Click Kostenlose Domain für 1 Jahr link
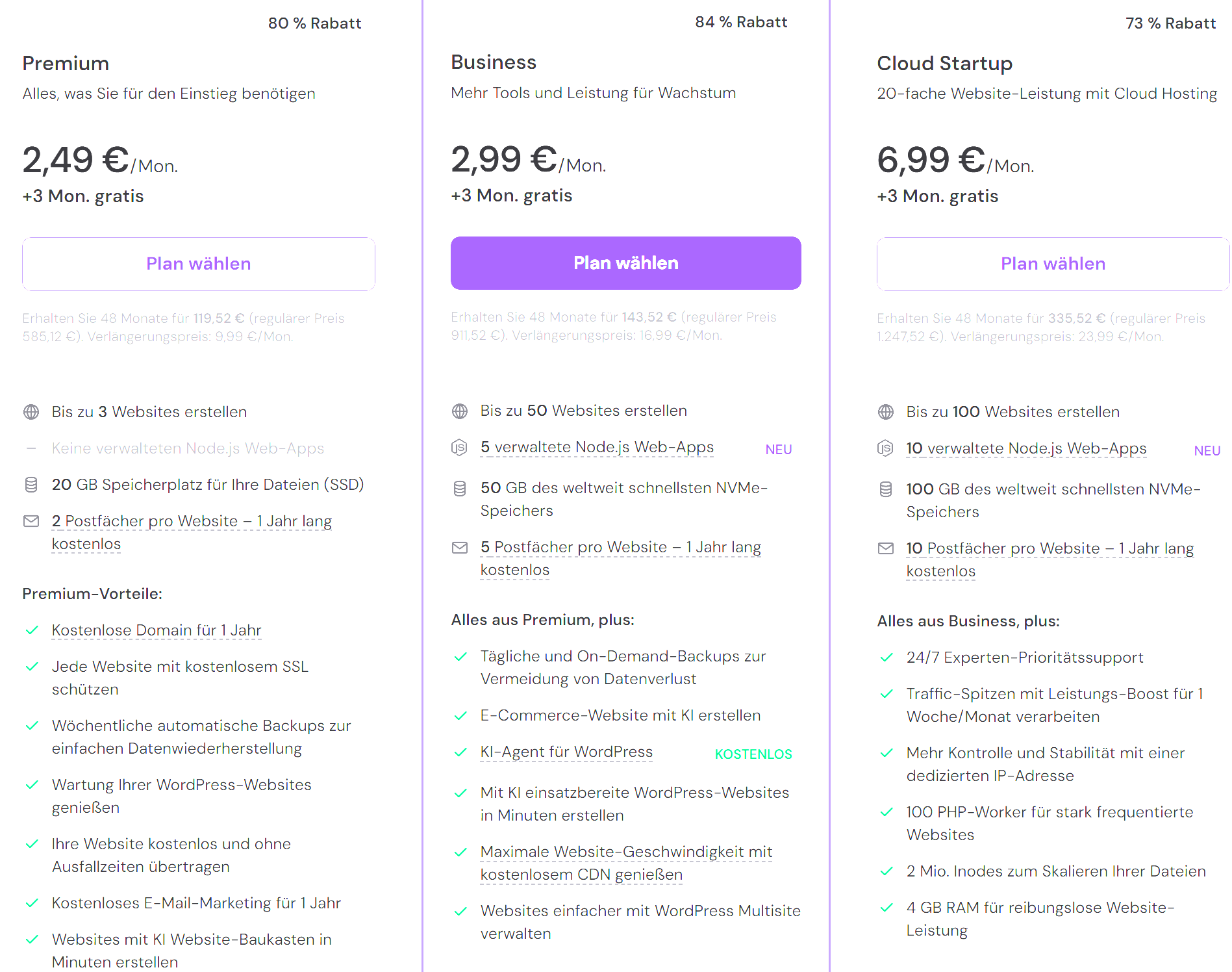This screenshot has width=1232, height=972. 156,630
